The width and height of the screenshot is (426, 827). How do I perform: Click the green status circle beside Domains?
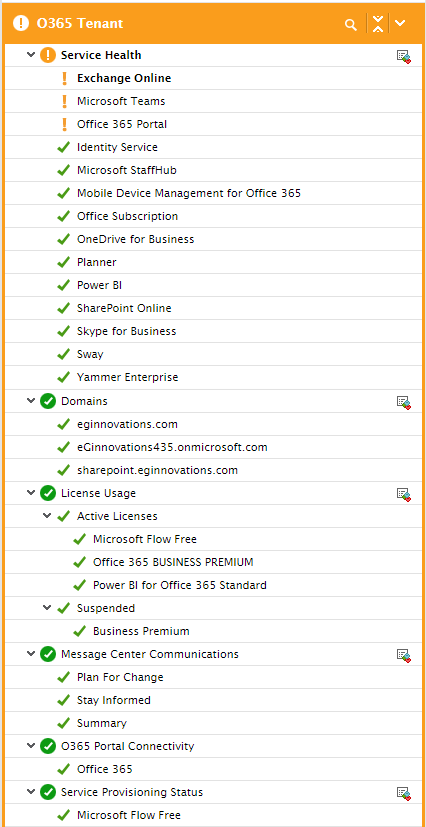coord(48,401)
